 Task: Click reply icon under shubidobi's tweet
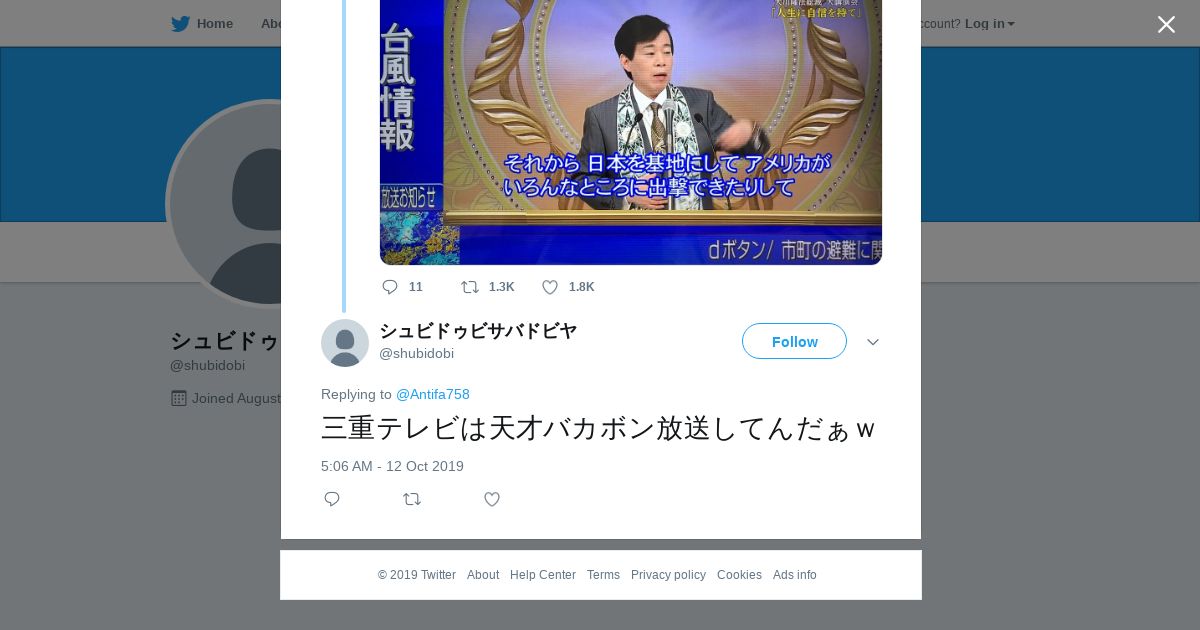(332, 499)
